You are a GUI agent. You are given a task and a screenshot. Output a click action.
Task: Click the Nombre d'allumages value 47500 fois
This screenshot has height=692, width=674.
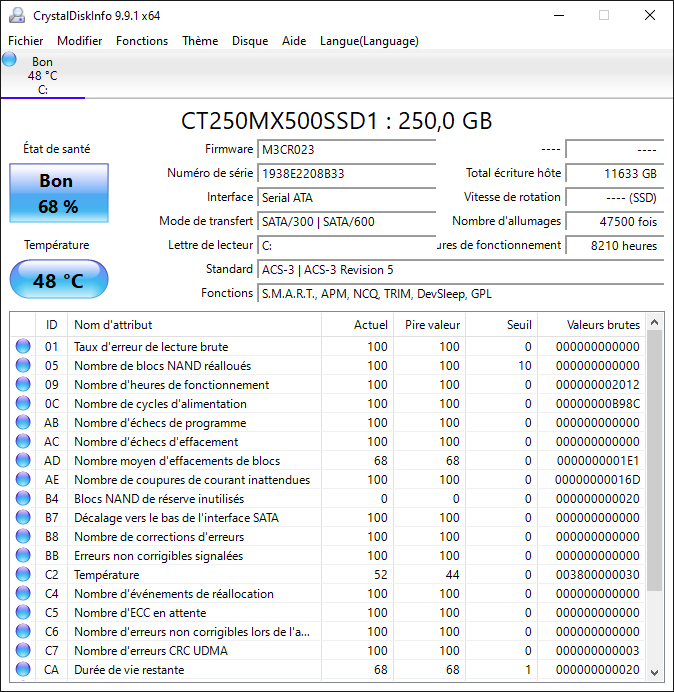click(614, 221)
